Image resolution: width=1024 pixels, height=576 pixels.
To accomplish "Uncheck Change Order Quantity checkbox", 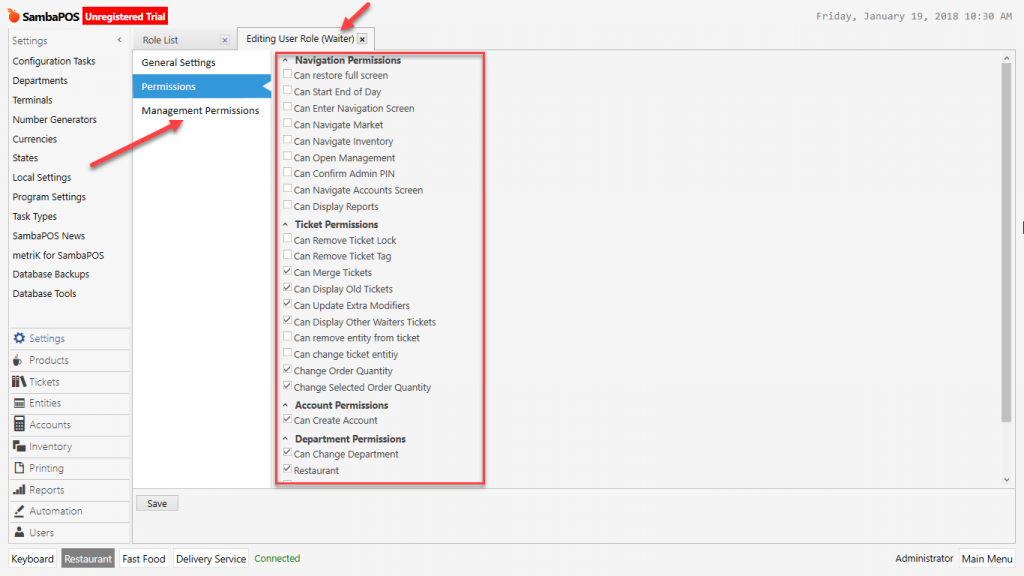I will (287, 369).
